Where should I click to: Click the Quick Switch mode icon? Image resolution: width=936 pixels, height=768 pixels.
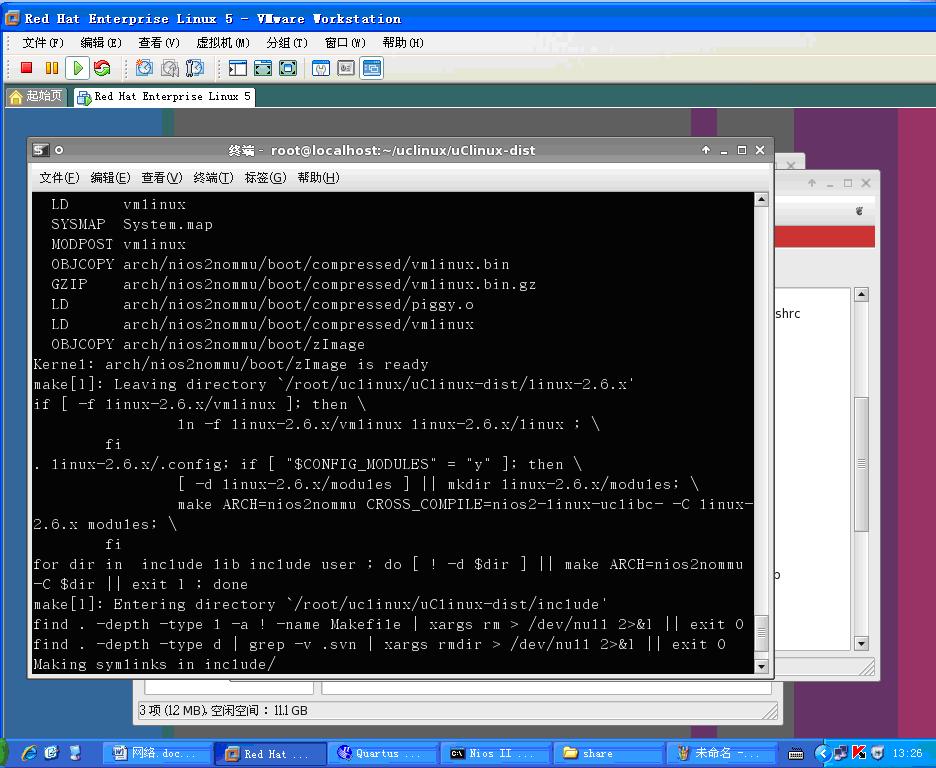click(262, 68)
